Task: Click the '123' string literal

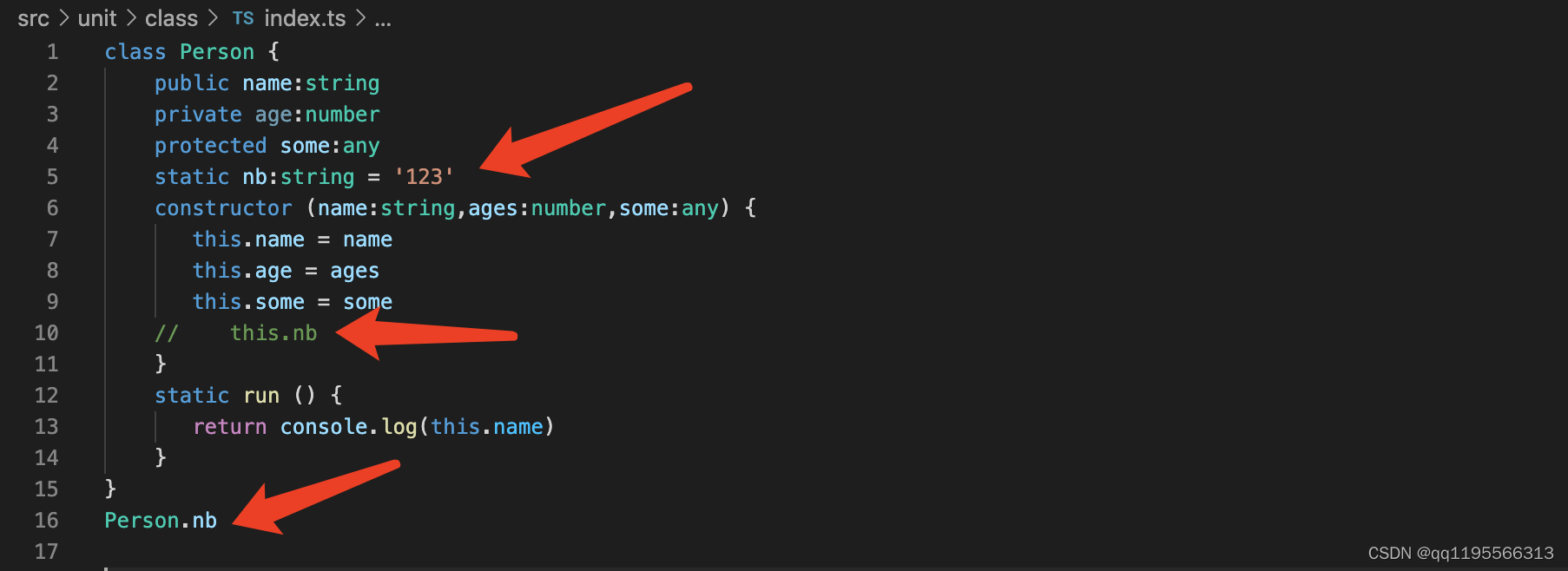Action: pyautogui.click(x=424, y=177)
